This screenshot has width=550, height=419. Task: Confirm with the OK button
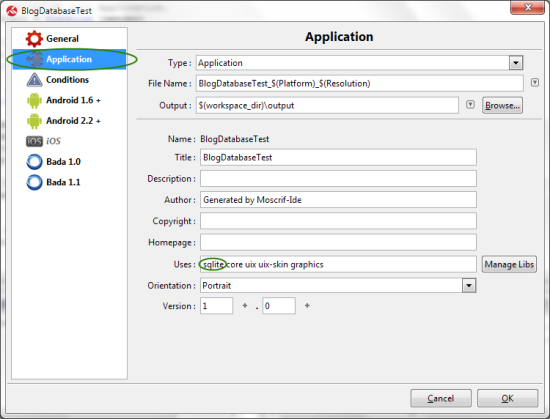click(x=507, y=398)
